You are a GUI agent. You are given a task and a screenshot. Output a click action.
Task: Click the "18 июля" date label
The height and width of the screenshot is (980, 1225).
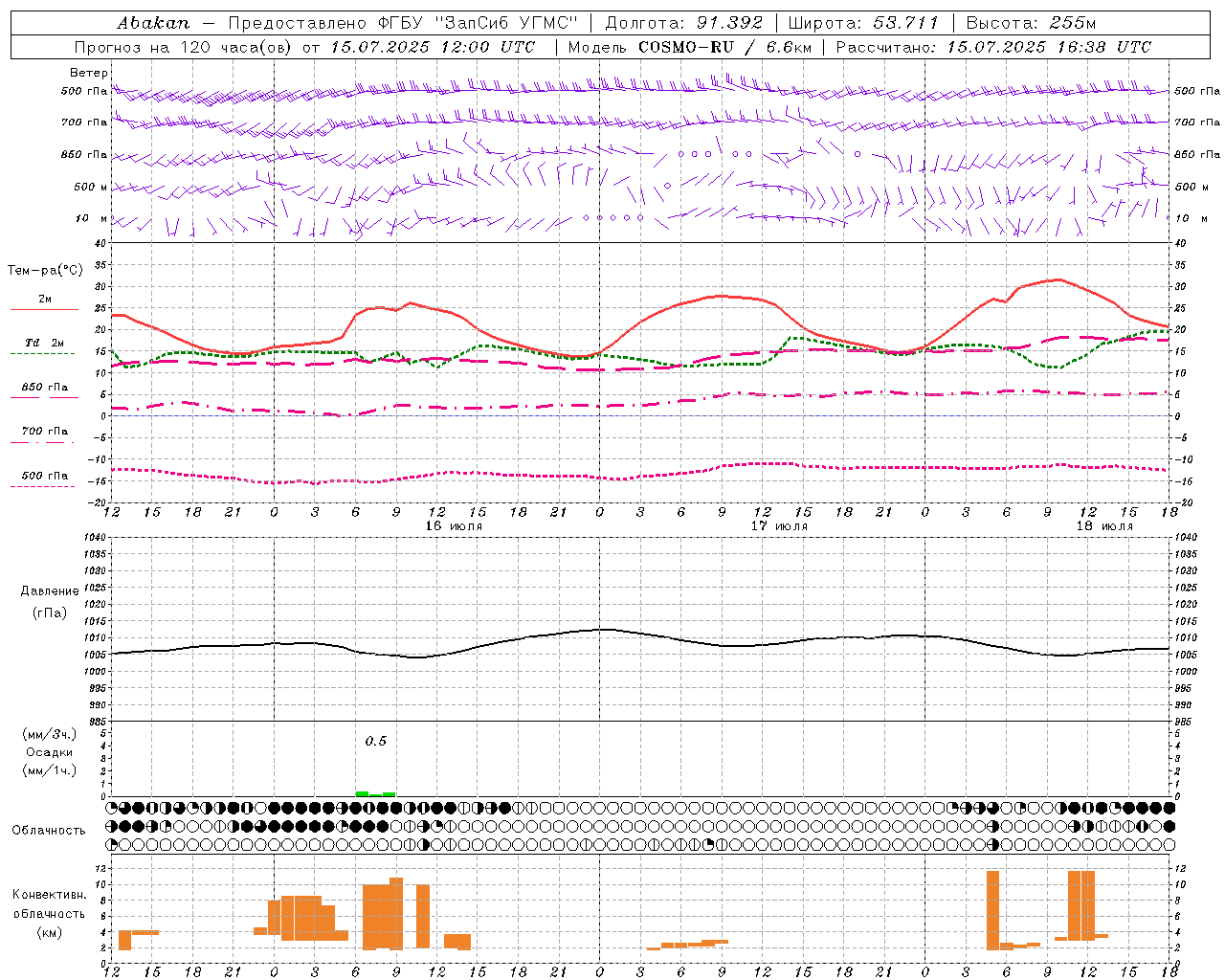pos(1104,526)
